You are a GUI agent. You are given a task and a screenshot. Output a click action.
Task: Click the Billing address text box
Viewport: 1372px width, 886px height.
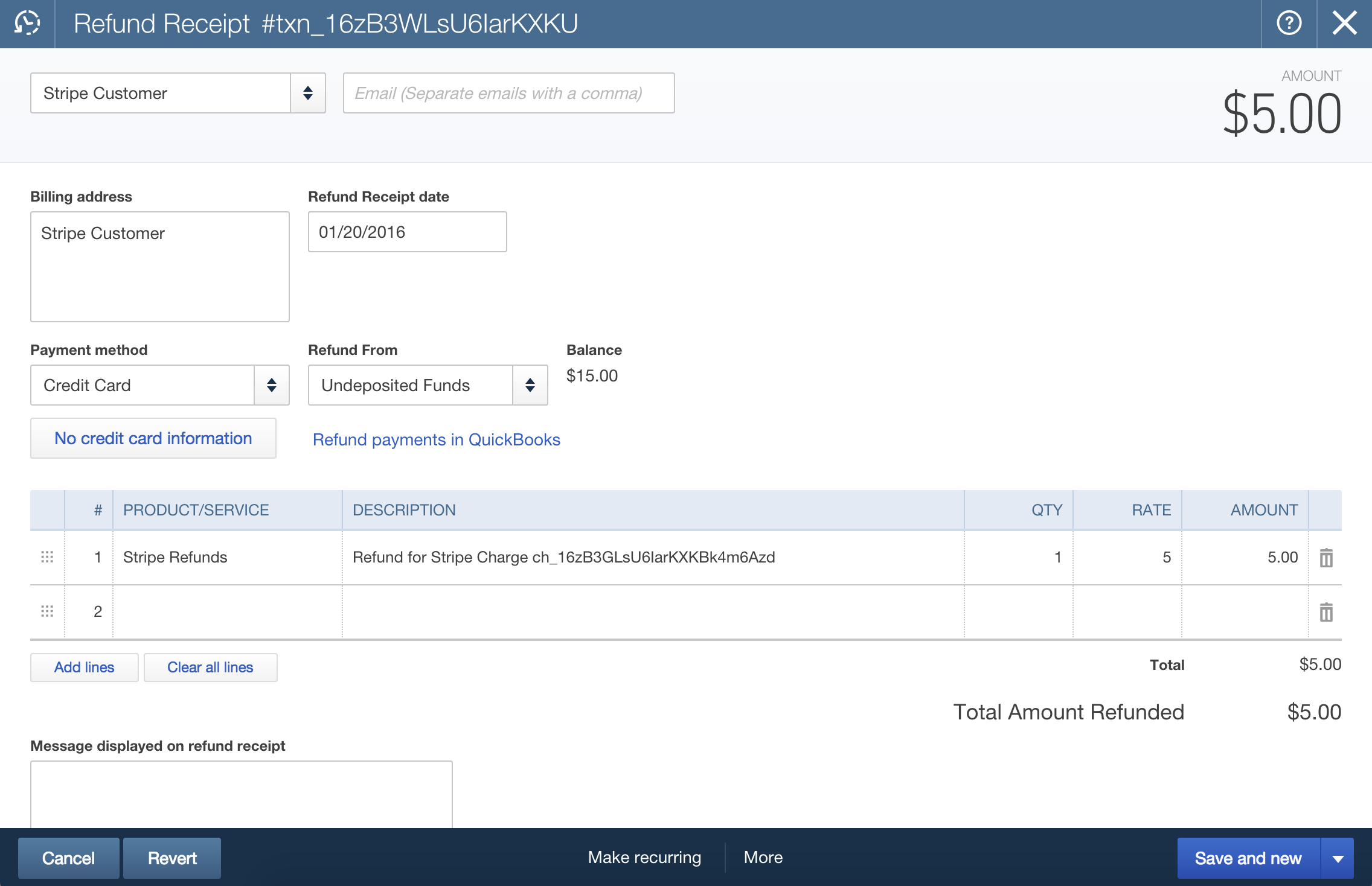[160, 267]
